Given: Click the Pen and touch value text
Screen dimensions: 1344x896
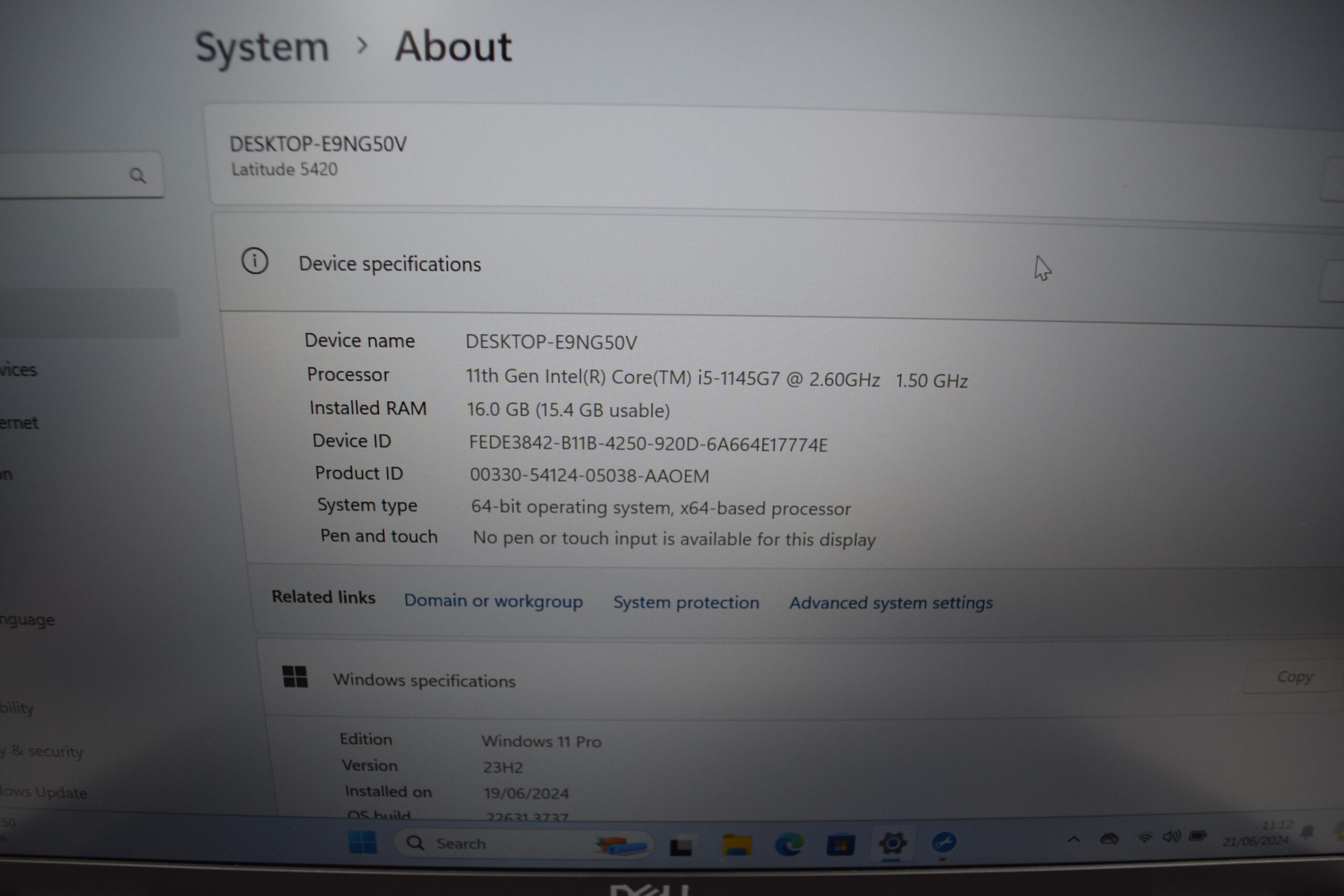Looking at the screenshot, I should (x=674, y=539).
